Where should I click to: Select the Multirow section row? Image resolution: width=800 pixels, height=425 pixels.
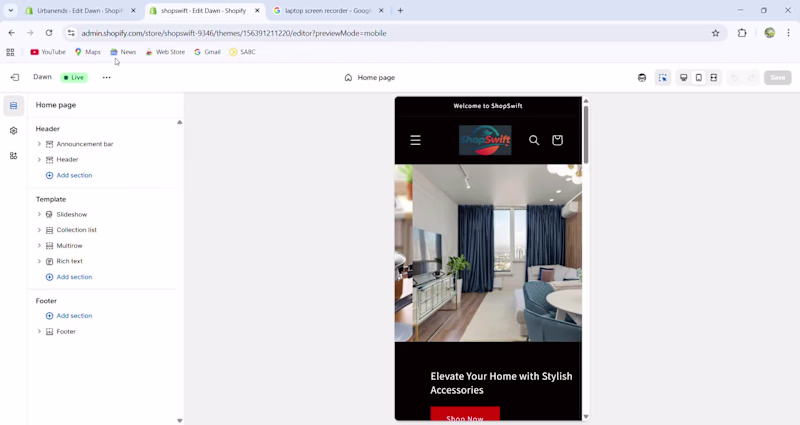(x=106, y=245)
